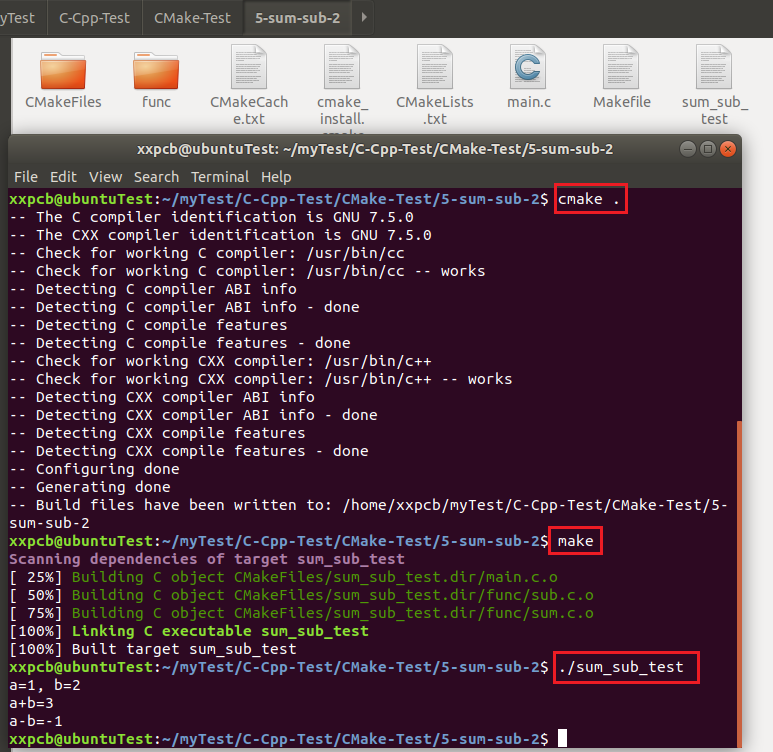Open the terminal View menu
773x752 pixels.
105,177
